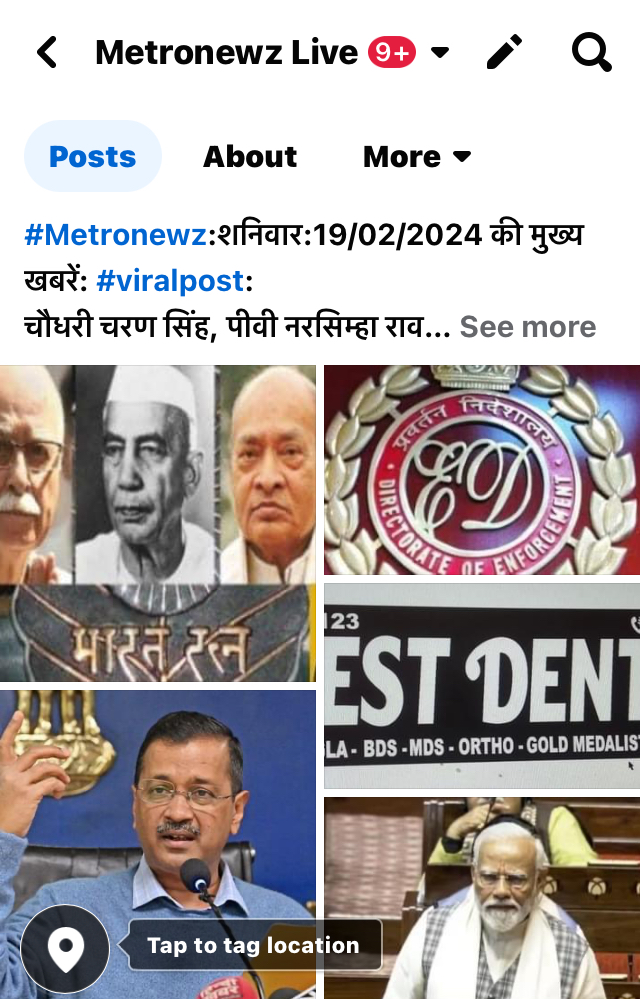
Task: Open the pencil edit icon
Action: coord(504,52)
